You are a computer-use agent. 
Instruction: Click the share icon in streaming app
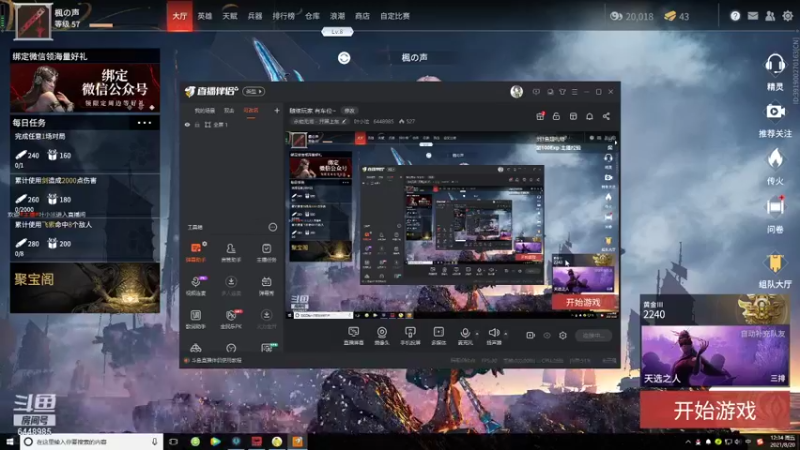click(x=606, y=116)
